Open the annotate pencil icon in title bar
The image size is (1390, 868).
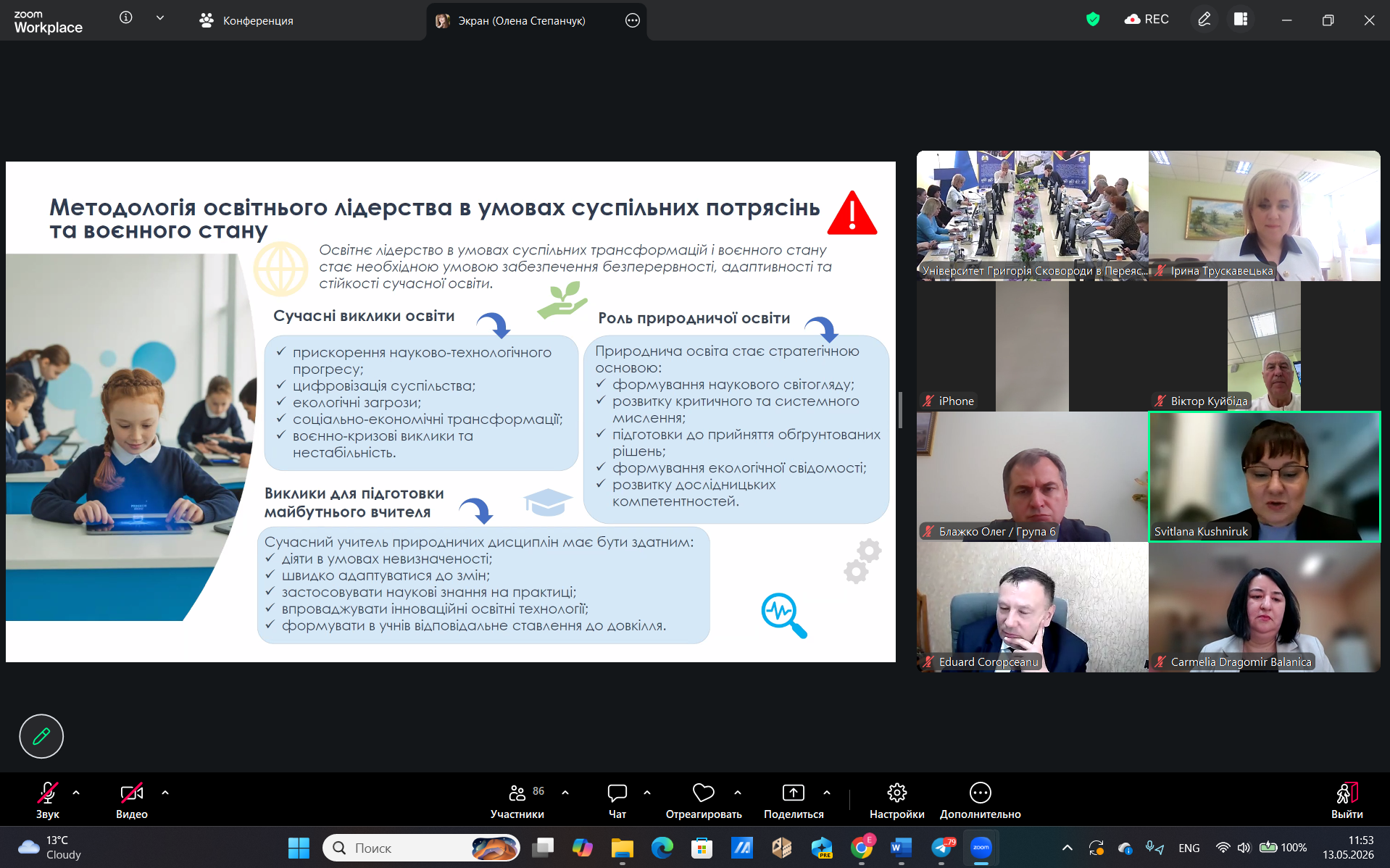coord(1204,20)
